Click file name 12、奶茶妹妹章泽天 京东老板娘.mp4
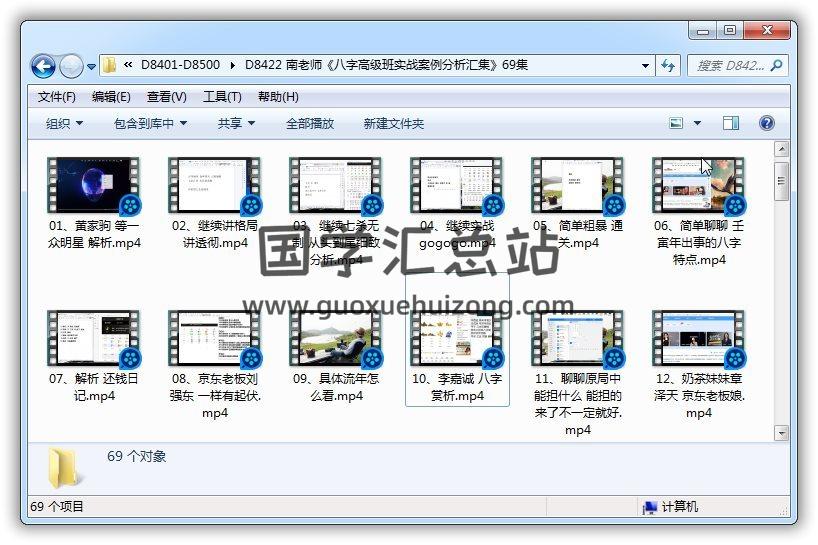 (x=699, y=395)
